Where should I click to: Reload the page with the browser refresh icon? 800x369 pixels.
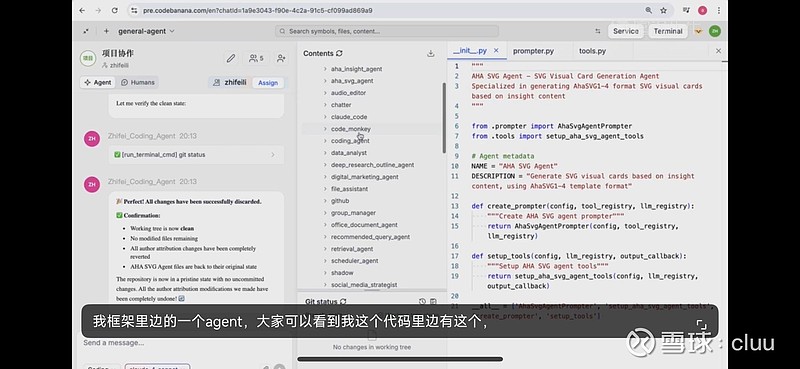[114, 10]
